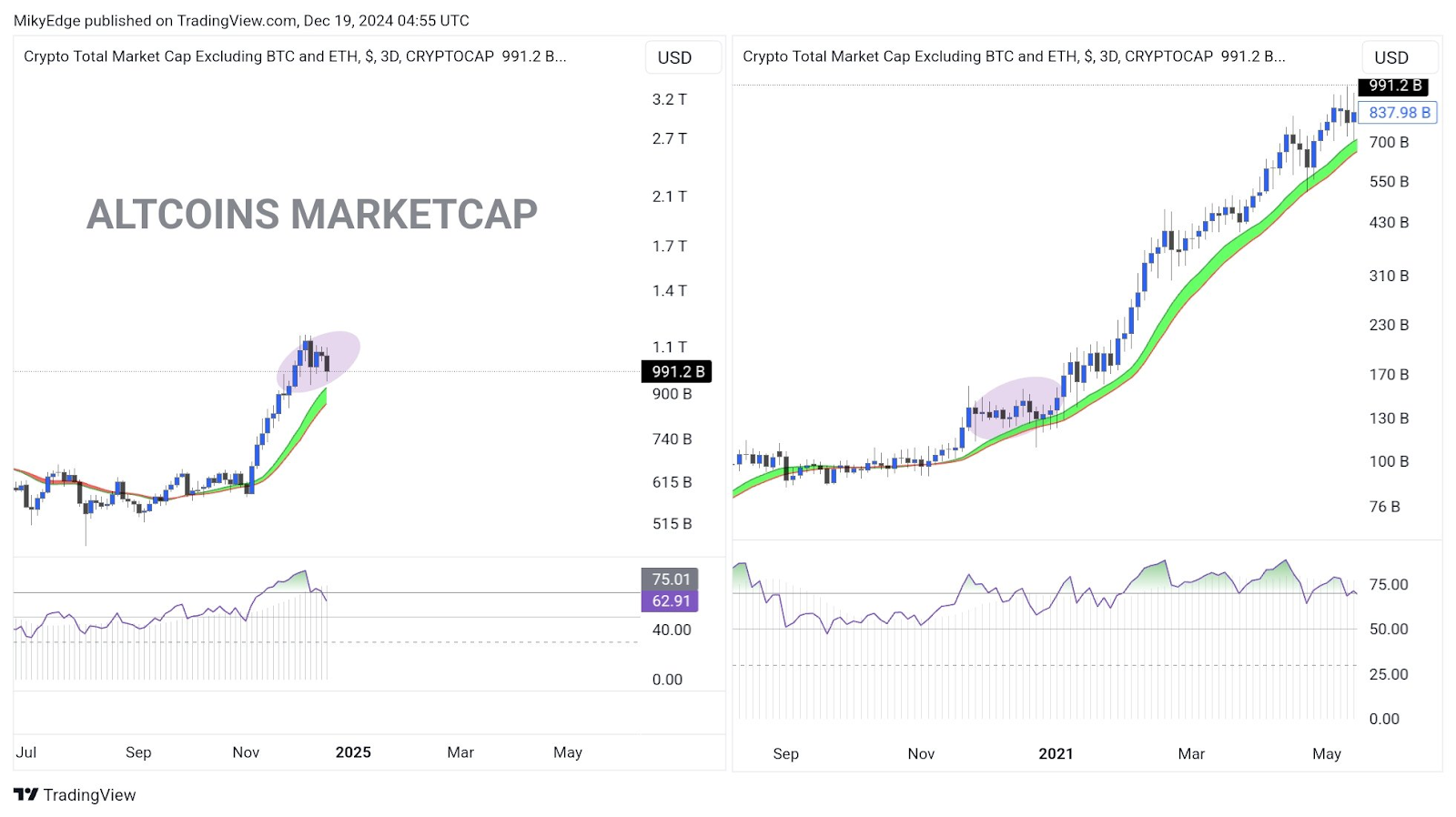Click the 'MikyEdge published on TradingView.com' header text

(x=241, y=20)
